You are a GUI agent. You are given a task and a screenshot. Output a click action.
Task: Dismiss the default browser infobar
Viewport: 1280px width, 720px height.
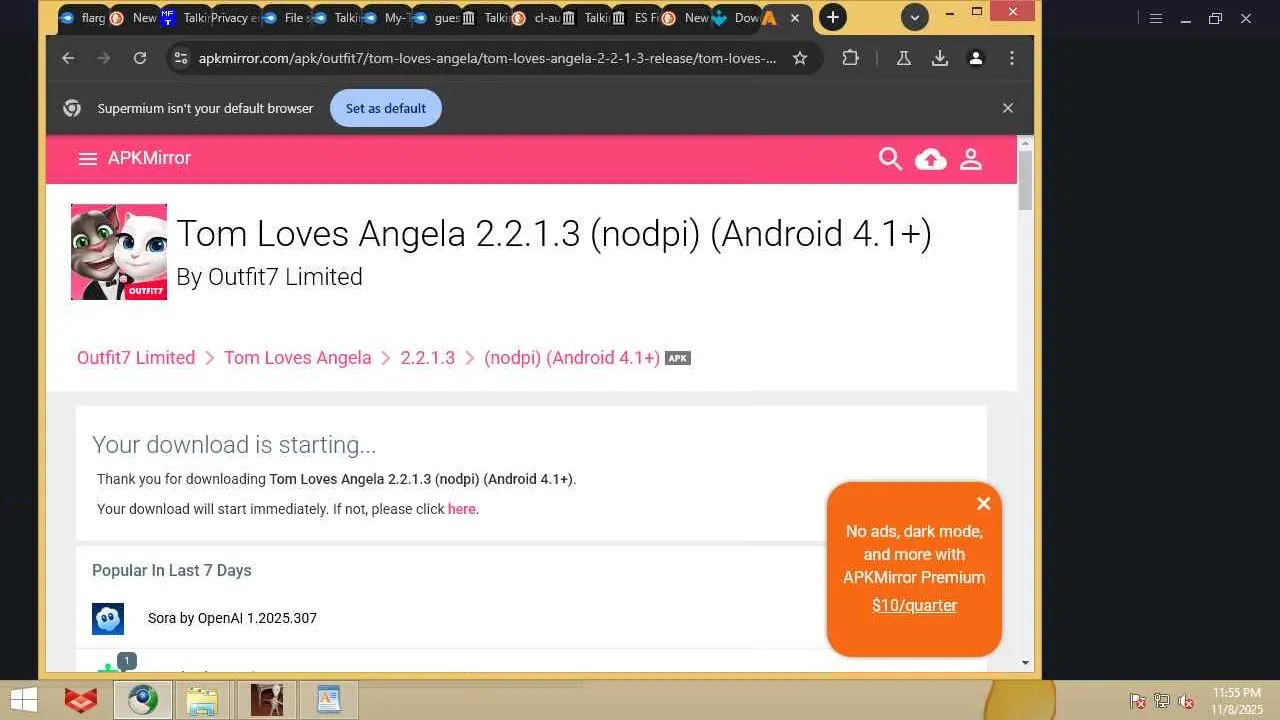coord(1008,108)
